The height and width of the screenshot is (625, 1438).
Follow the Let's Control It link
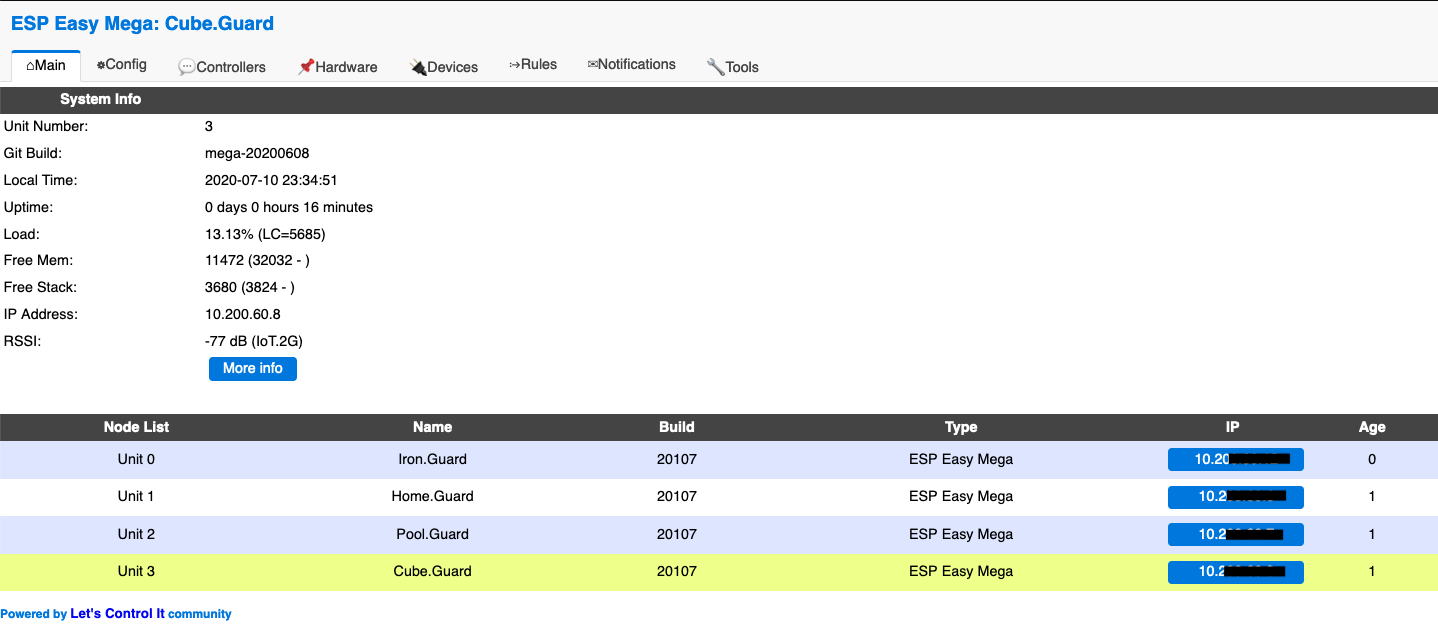[117, 614]
